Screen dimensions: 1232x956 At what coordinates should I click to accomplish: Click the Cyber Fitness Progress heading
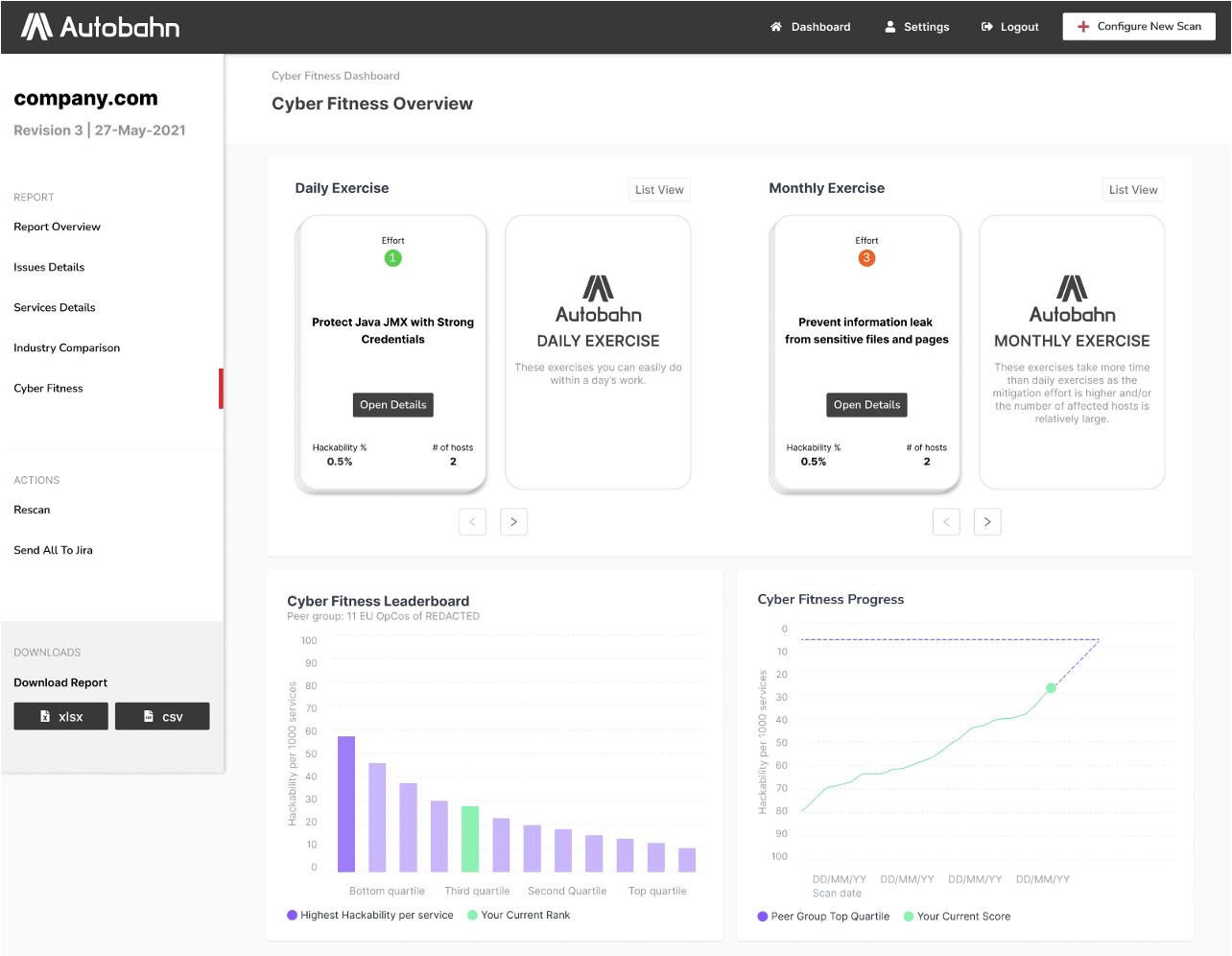(831, 600)
